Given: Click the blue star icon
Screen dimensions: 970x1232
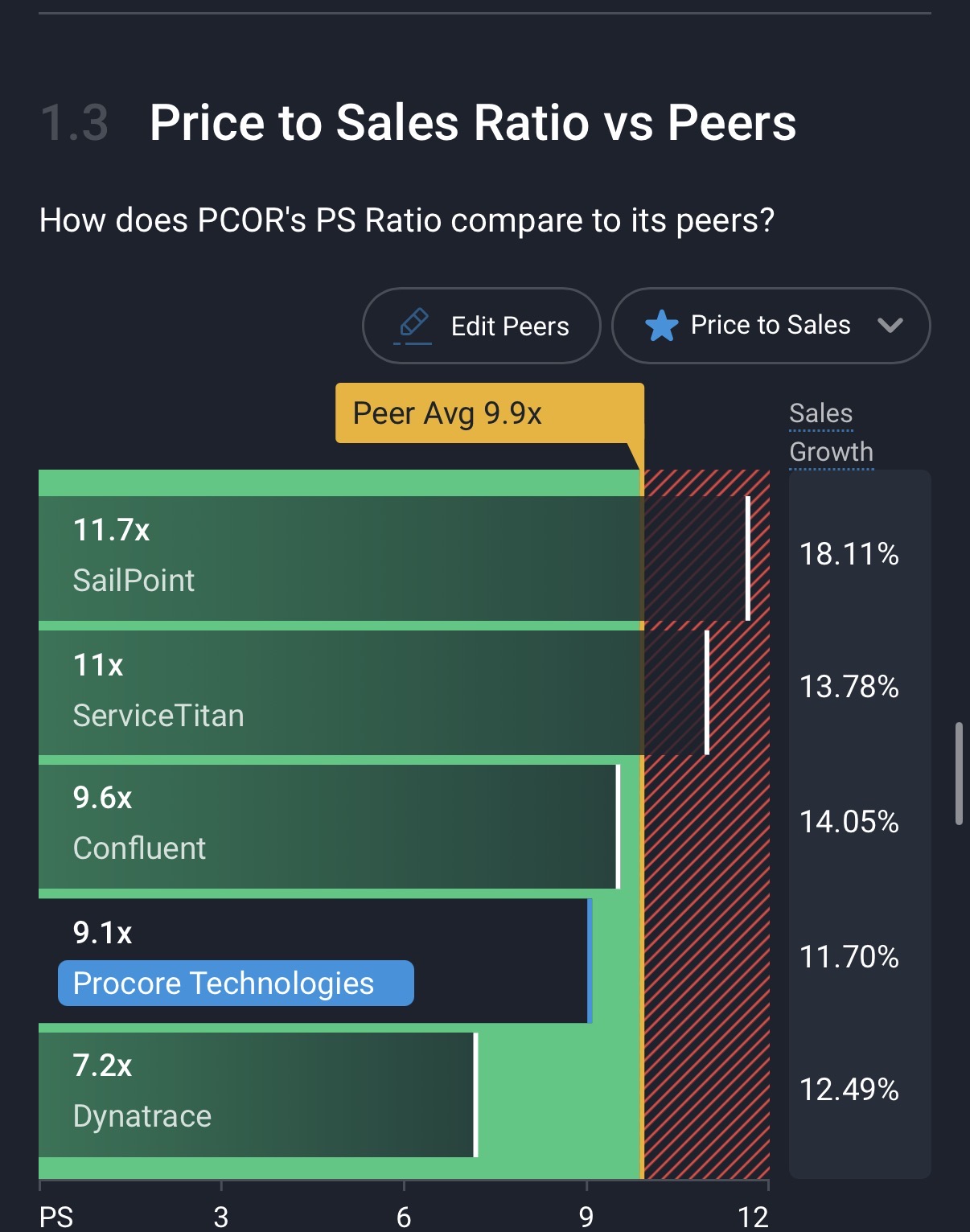Looking at the screenshot, I should coord(661,326).
